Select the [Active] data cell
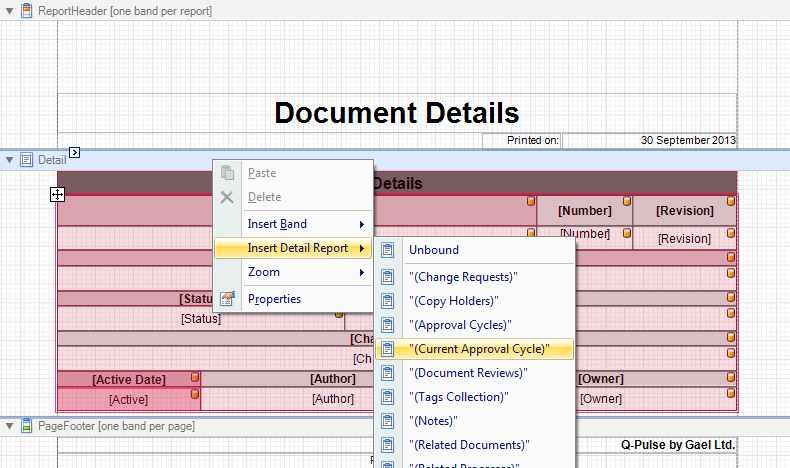 coord(129,399)
